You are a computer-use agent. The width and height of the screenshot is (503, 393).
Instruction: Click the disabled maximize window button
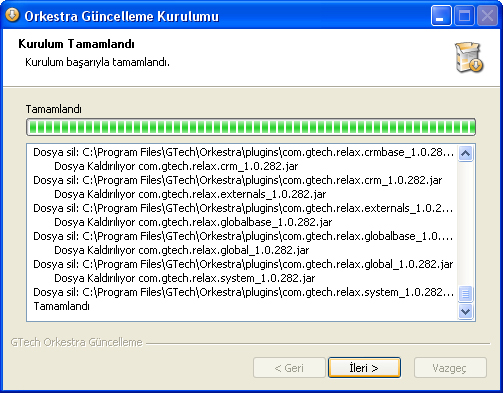point(464,15)
